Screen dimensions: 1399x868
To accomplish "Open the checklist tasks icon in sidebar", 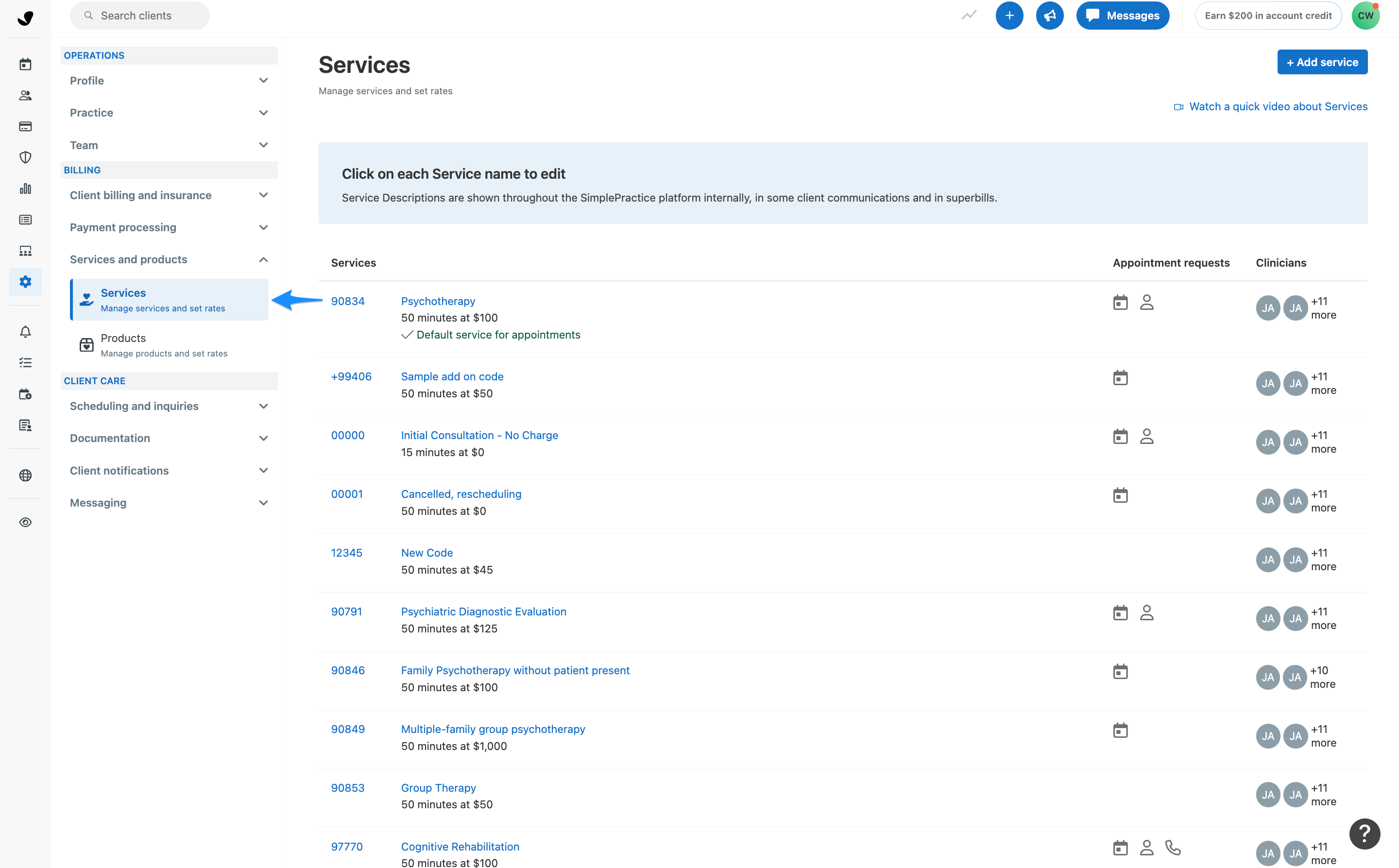I will coord(25,363).
